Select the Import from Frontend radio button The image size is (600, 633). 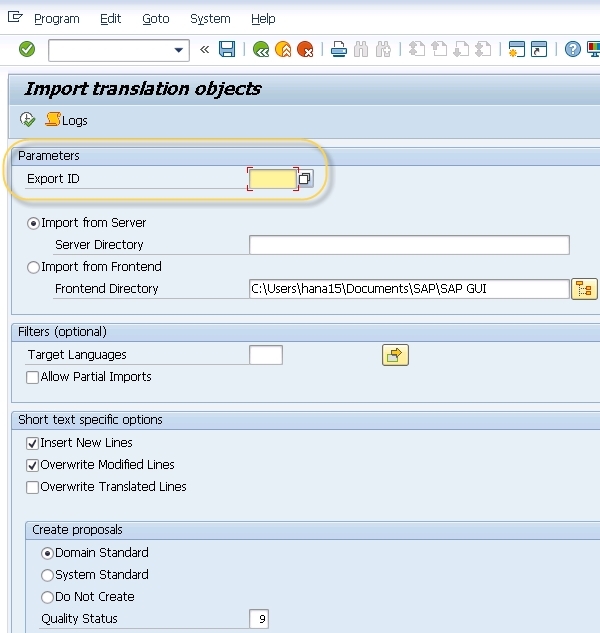(33, 267)
